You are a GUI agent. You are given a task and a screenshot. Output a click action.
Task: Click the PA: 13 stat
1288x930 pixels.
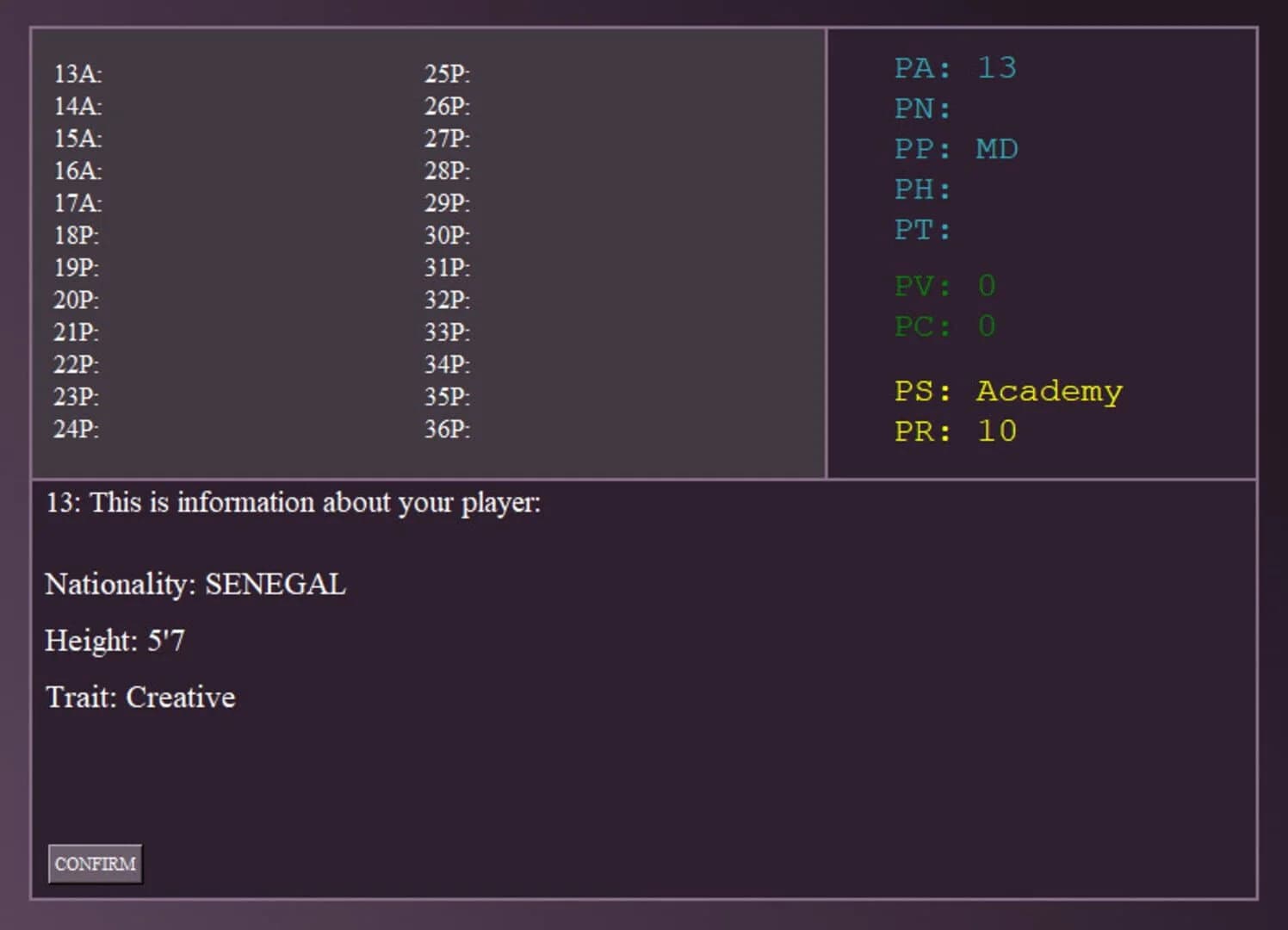[x=955, y=68]
